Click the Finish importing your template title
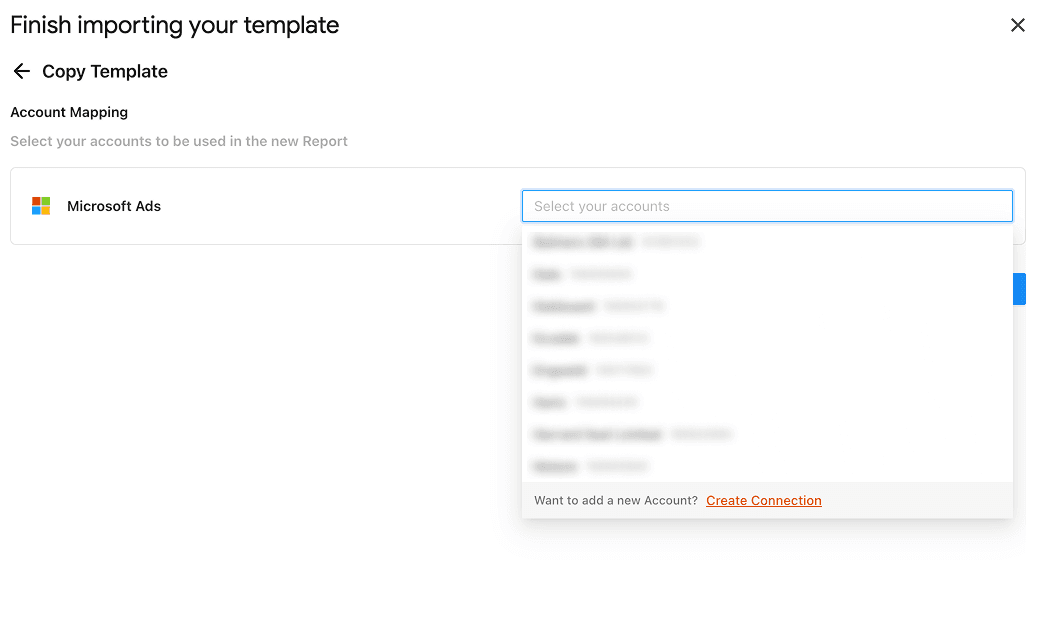The image size is (1042, 625). pos(175,25)
